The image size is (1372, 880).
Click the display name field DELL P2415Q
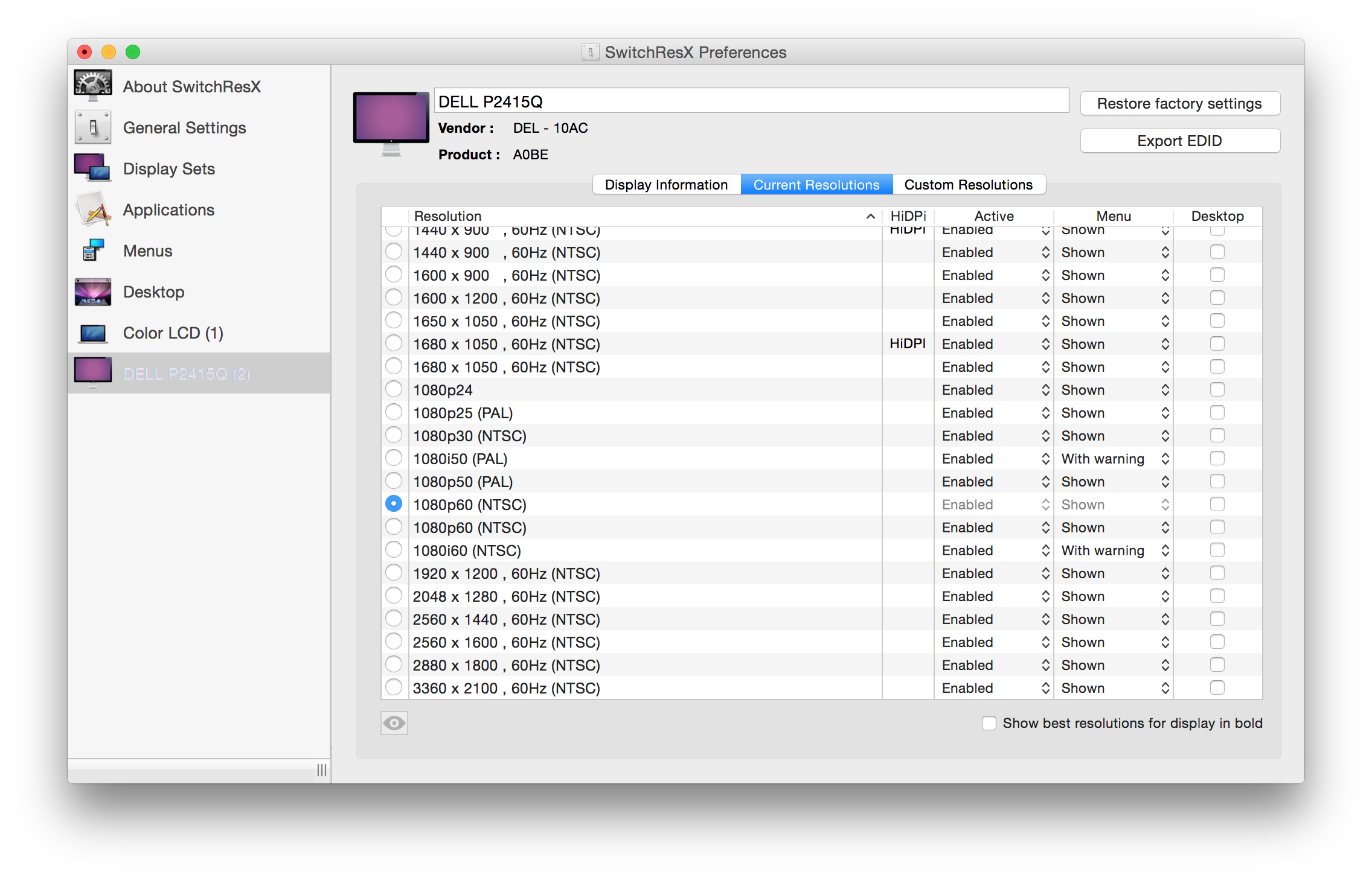point(751,101)
